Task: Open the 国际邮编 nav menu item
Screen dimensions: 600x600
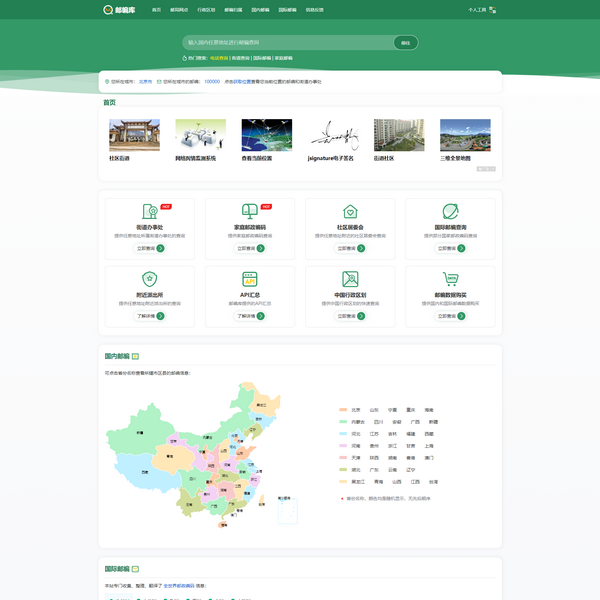Action: click(x=287, y=9)
